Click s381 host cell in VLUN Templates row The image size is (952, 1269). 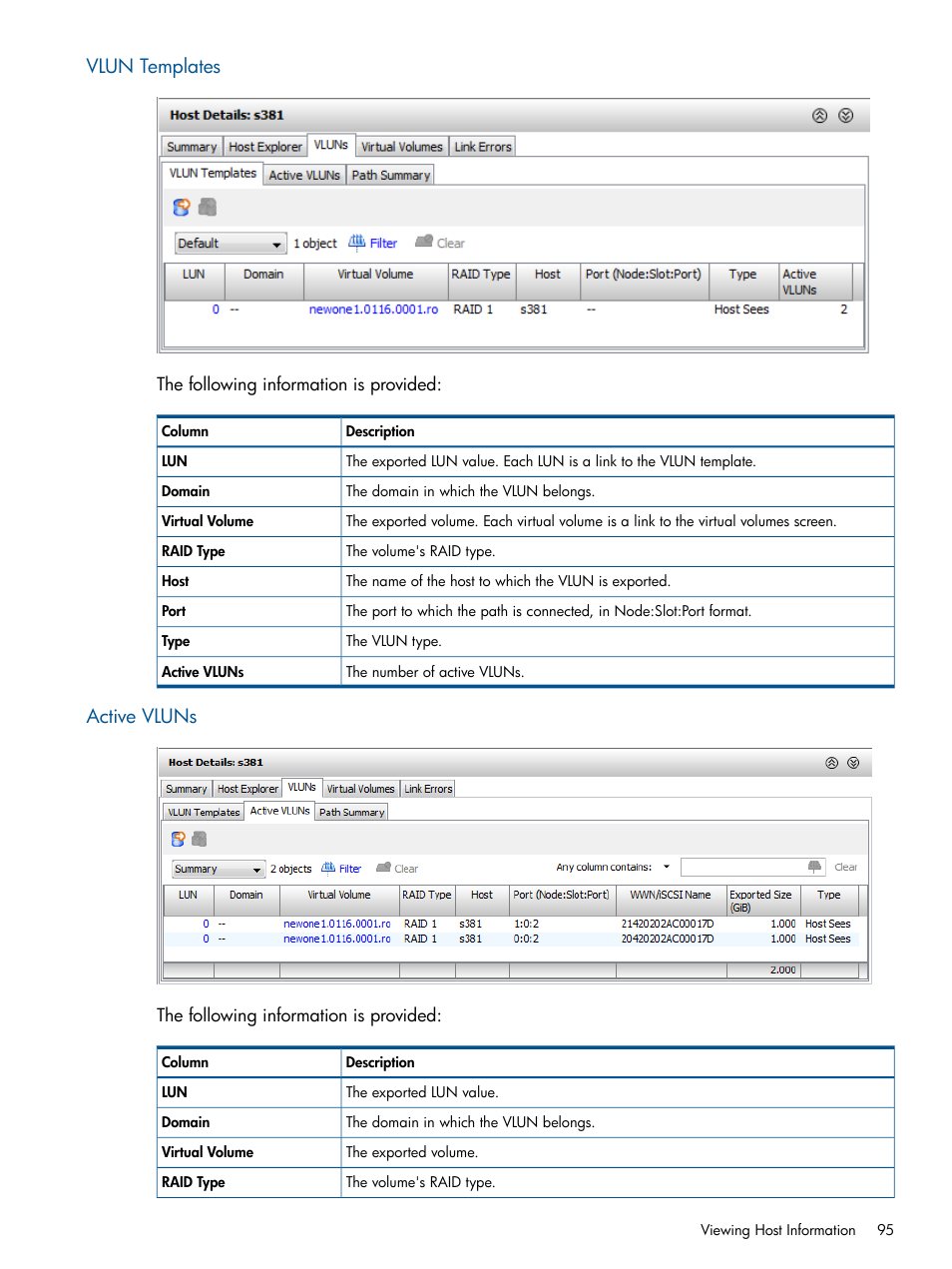pyautogui.click(x=534, y=310)
